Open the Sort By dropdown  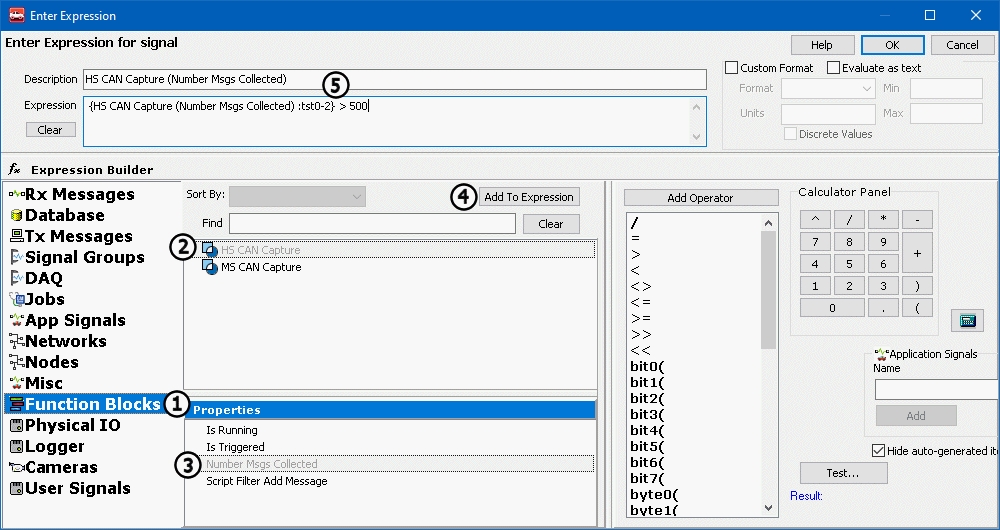click(x=297, y=197)
